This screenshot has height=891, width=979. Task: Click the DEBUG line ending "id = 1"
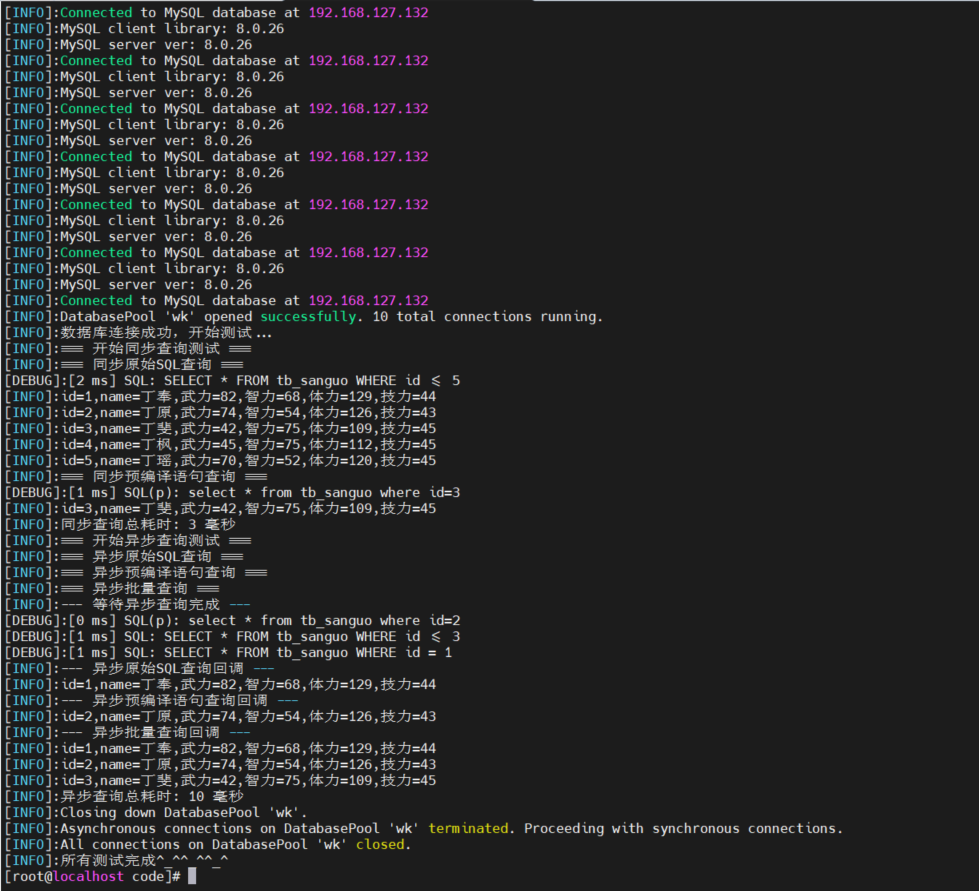(x=229, y=652)
